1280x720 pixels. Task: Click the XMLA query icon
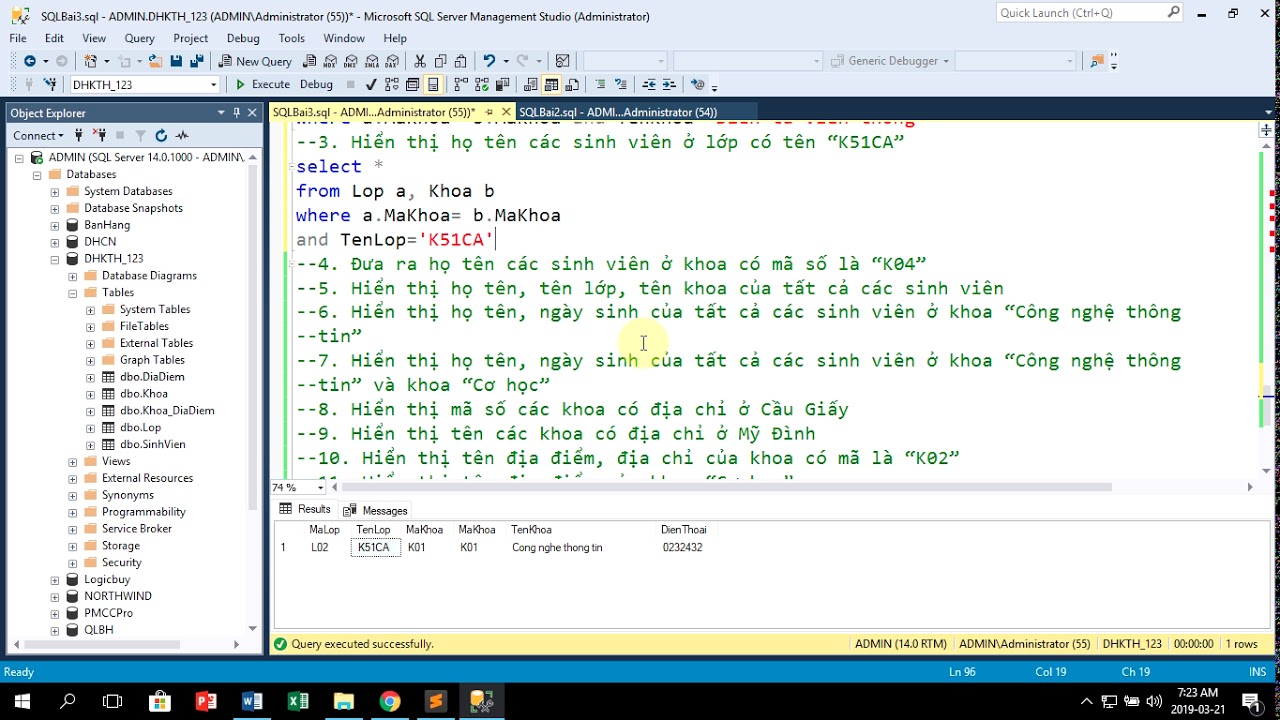(x=373, y=61)
